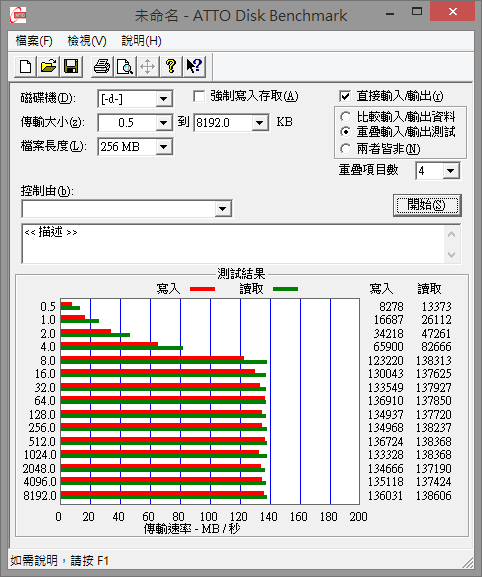Open print preview with the magnifier icon
The height and width of the screenshot is (577, 482).
125,67
